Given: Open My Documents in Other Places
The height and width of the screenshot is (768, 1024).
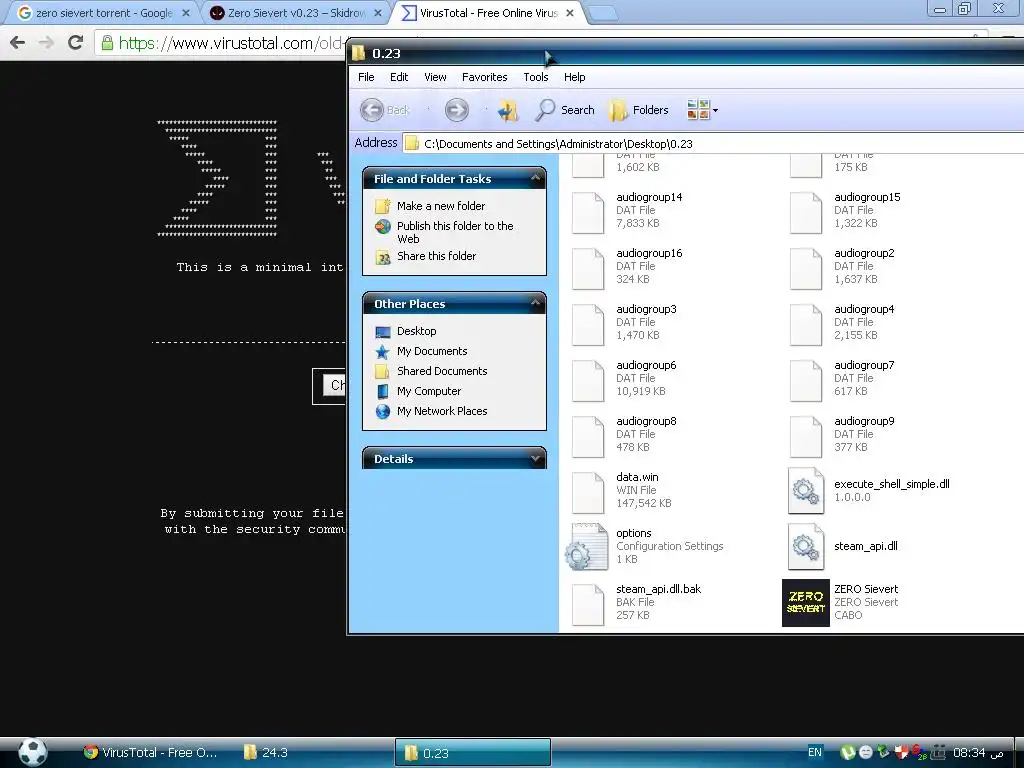Looking at the screenshot, I should (432, 351).
